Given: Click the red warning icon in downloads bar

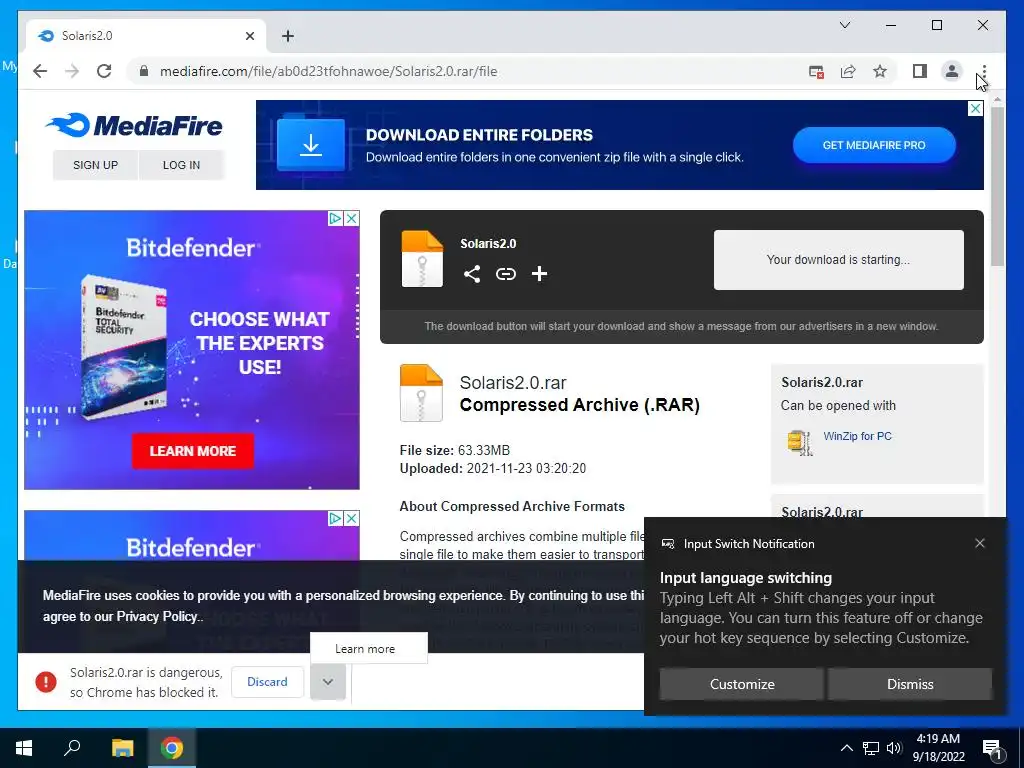Looking at the screenshot, I should (46, 682).
